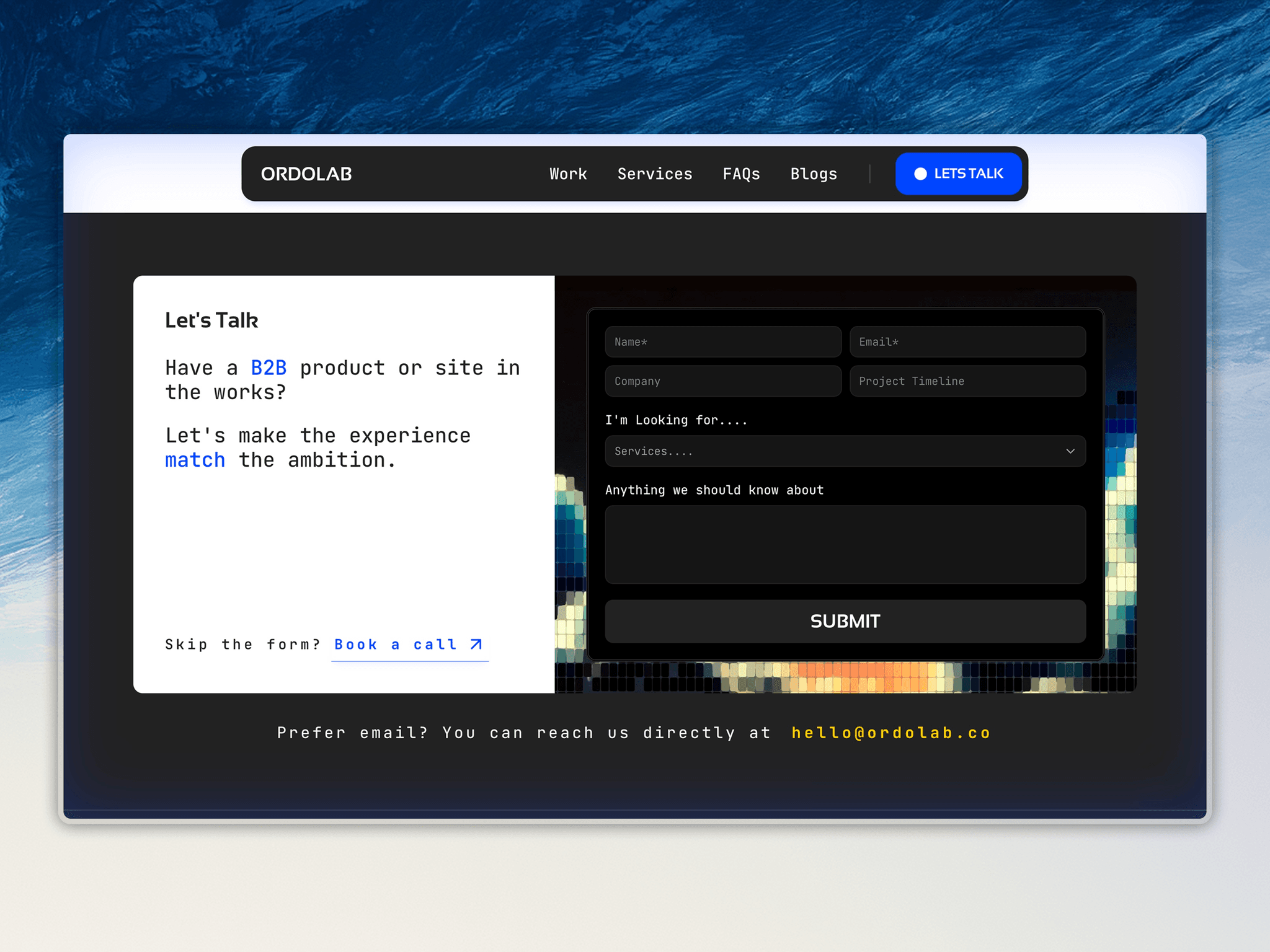Screen dimensions: 1270x952
Task: Expand the Services chevron arrow
Action: (x=1070, y=451)
